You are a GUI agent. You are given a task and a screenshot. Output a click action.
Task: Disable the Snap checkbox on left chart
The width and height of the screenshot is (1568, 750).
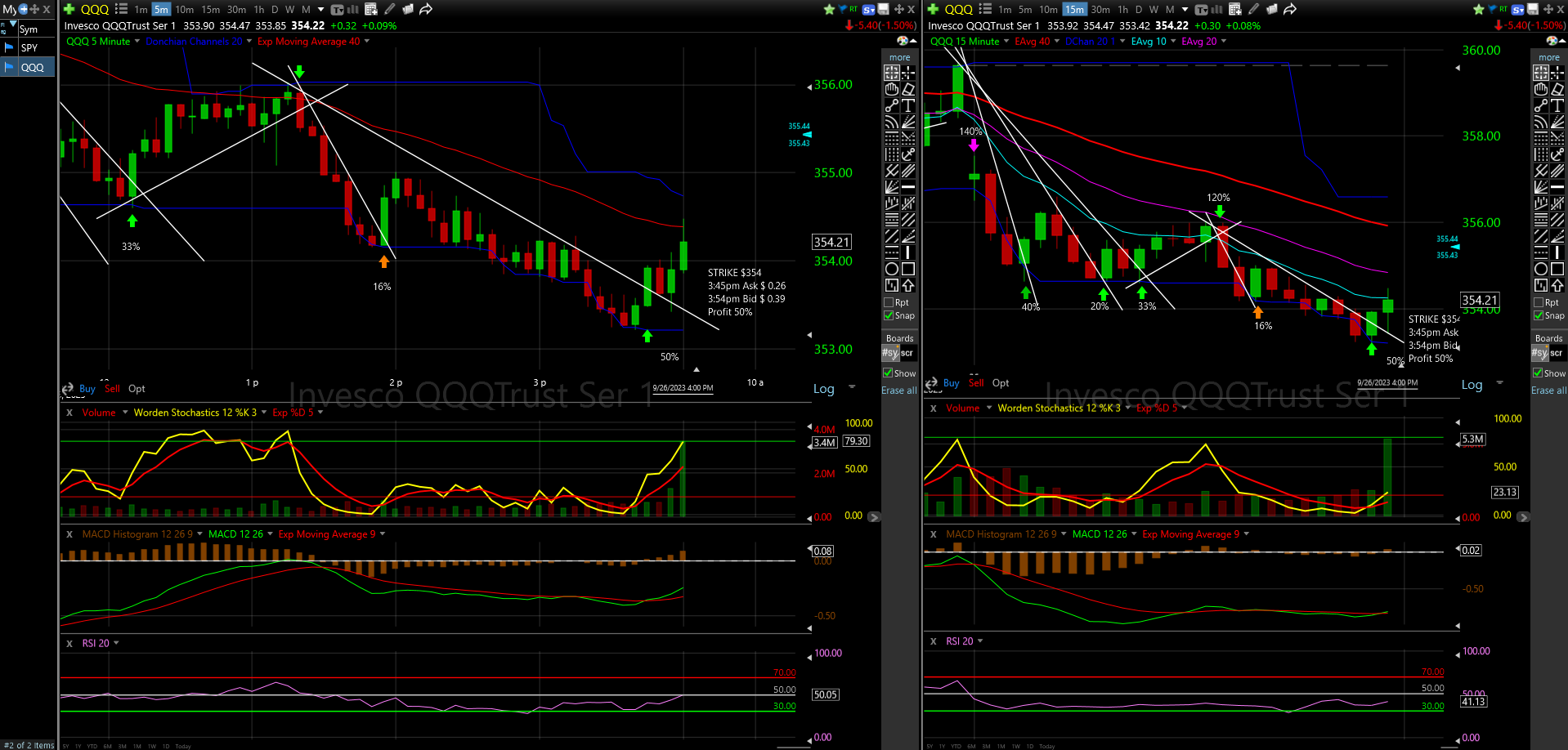click(889, 315)
